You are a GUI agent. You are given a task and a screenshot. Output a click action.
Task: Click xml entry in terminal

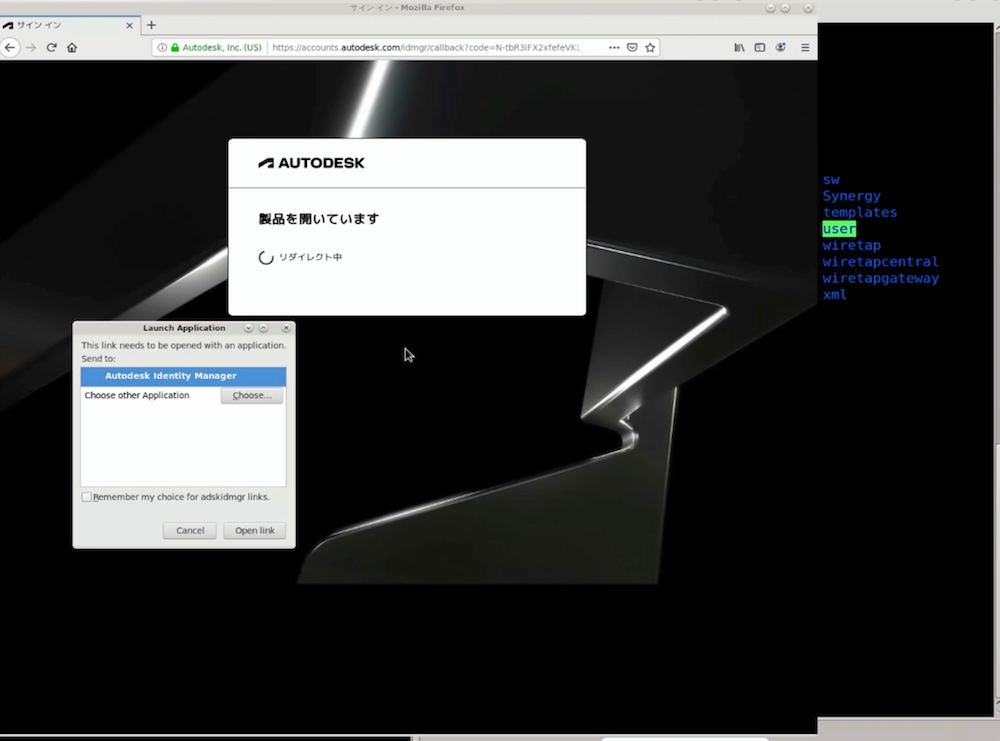(x=835, y=295)
